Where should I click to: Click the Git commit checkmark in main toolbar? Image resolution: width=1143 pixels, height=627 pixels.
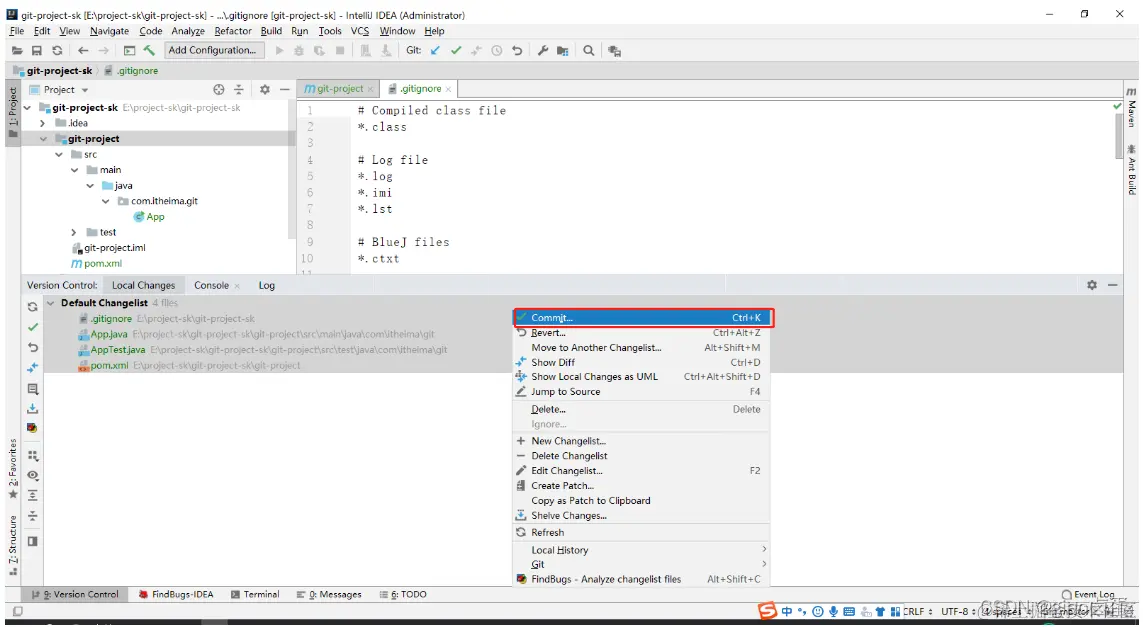[456, 51]
